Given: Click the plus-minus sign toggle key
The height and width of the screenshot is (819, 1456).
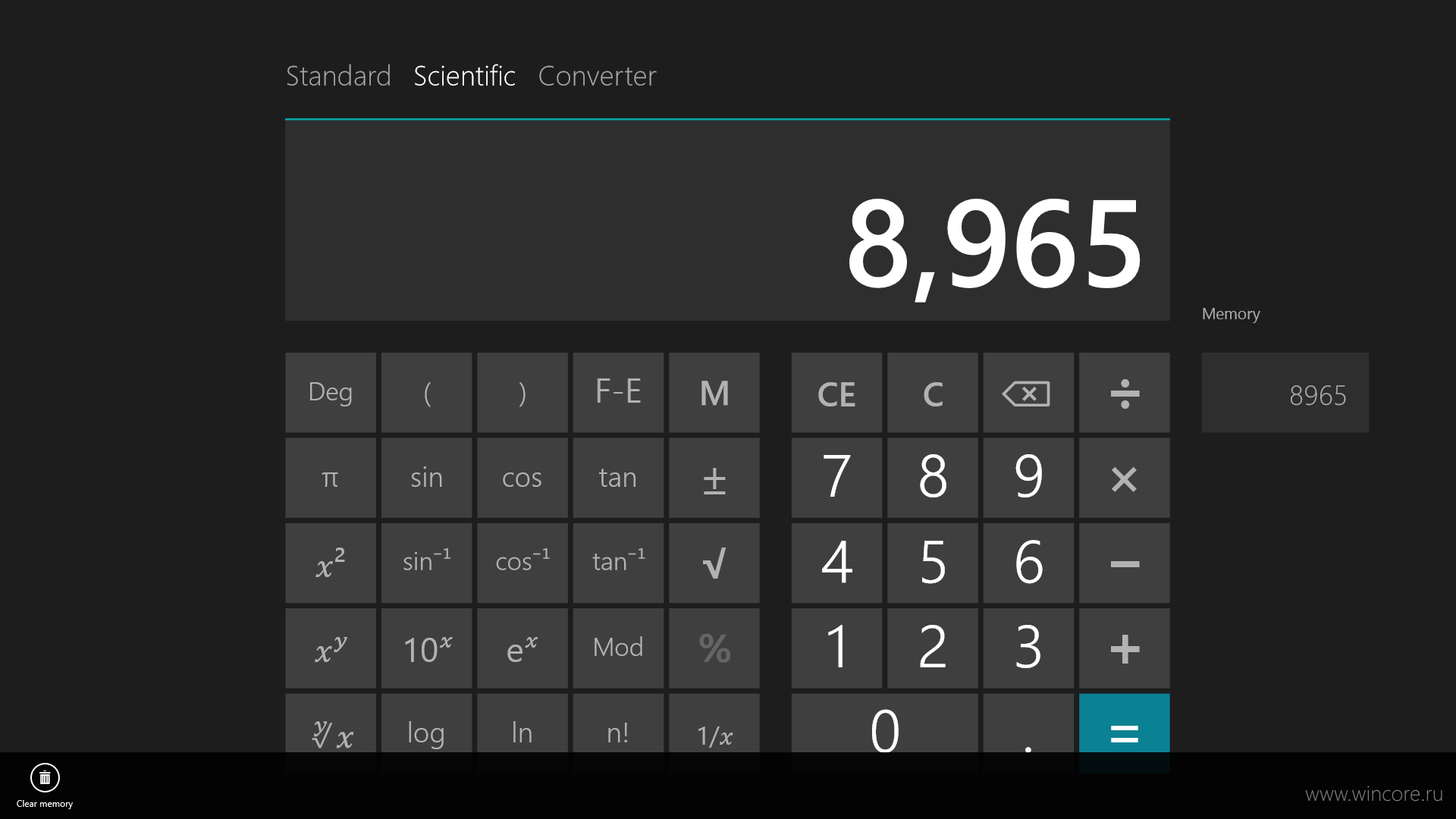Looking at the screenshot, I should point(714,478).
